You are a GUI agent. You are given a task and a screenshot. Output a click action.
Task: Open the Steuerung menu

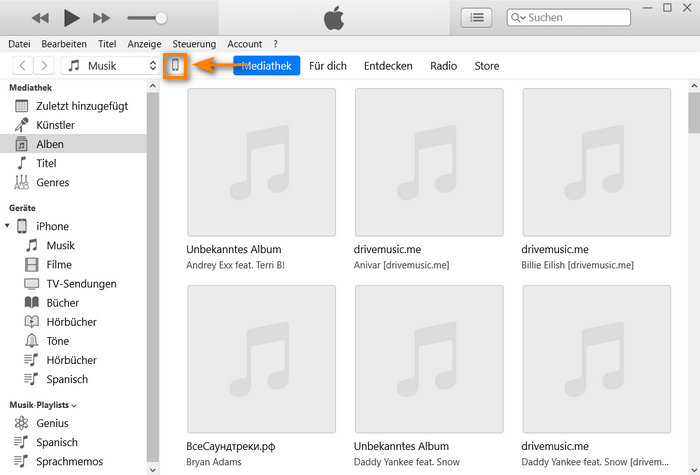(194, 44)
